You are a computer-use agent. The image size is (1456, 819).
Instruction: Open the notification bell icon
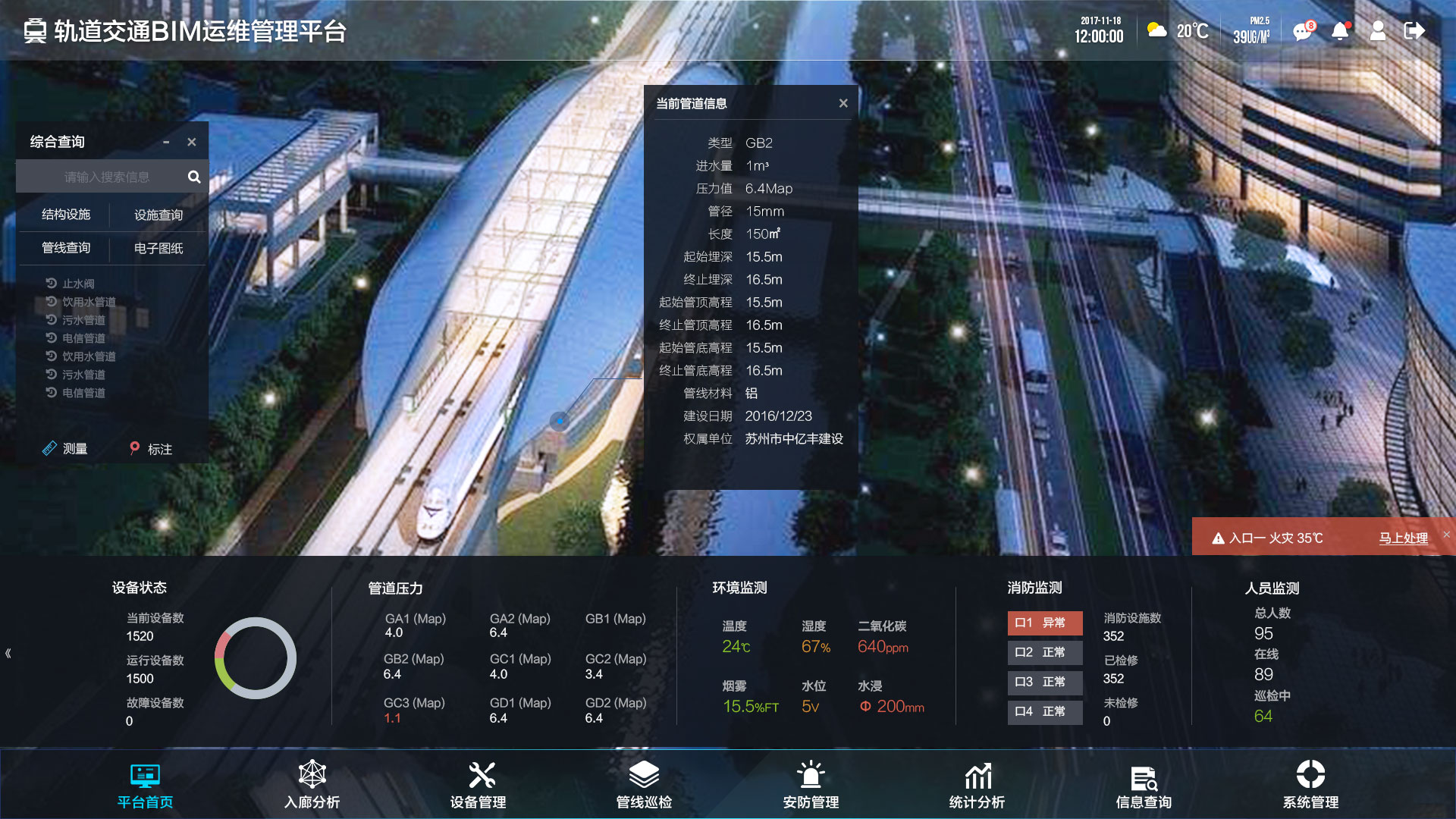1340,31
